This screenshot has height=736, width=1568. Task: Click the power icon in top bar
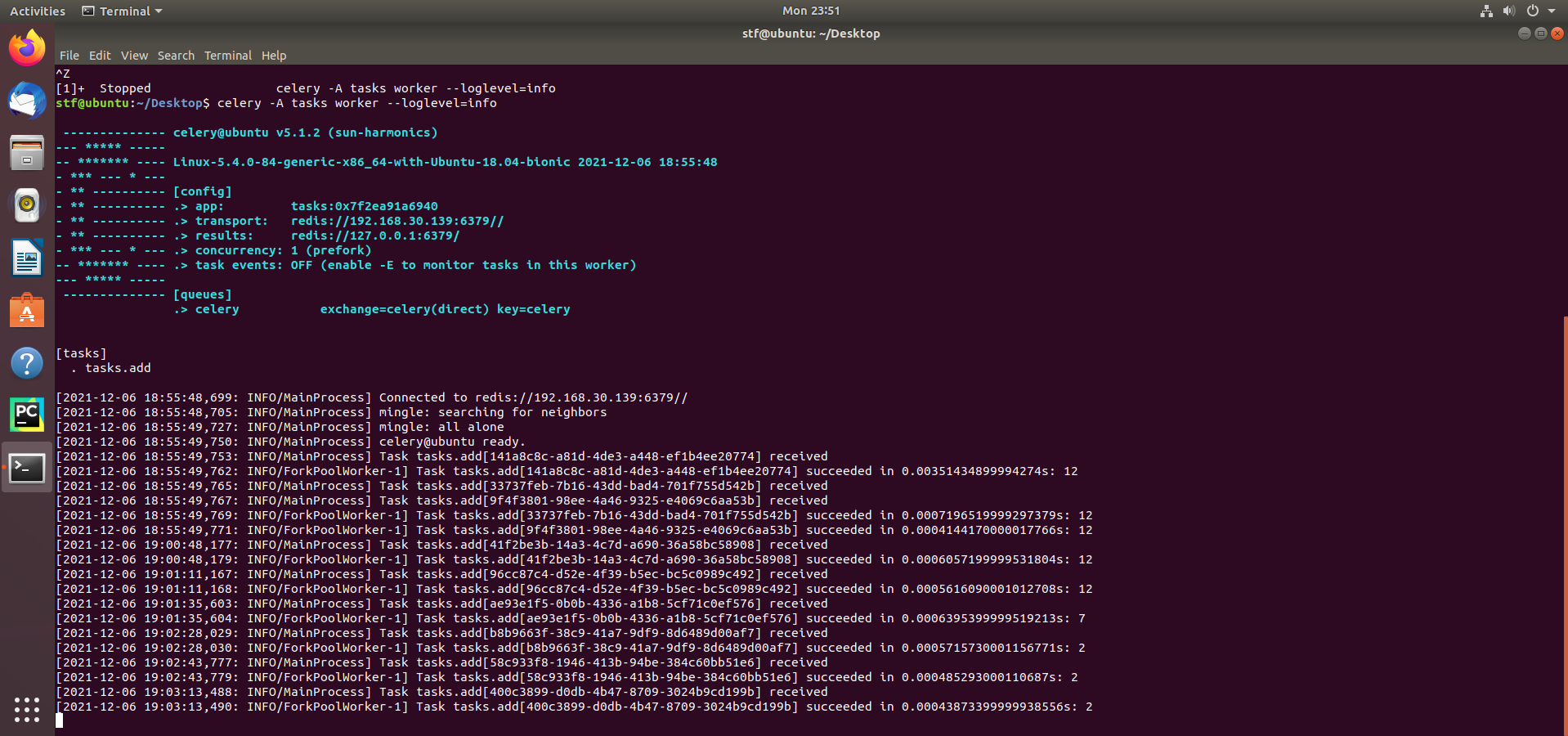[x=1533, y=11]
